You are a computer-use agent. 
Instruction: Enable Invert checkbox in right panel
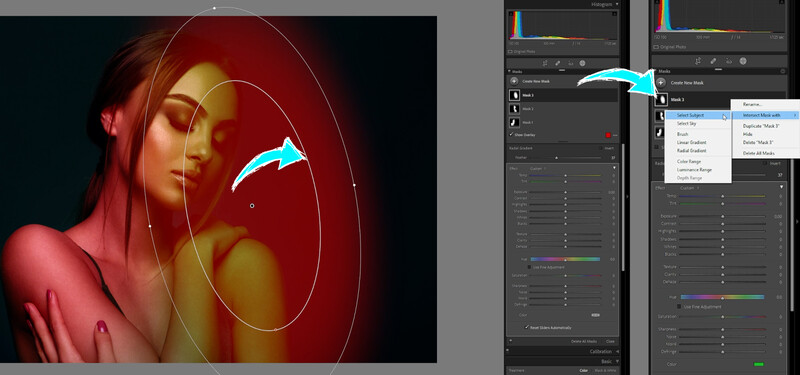pos(765,164)
